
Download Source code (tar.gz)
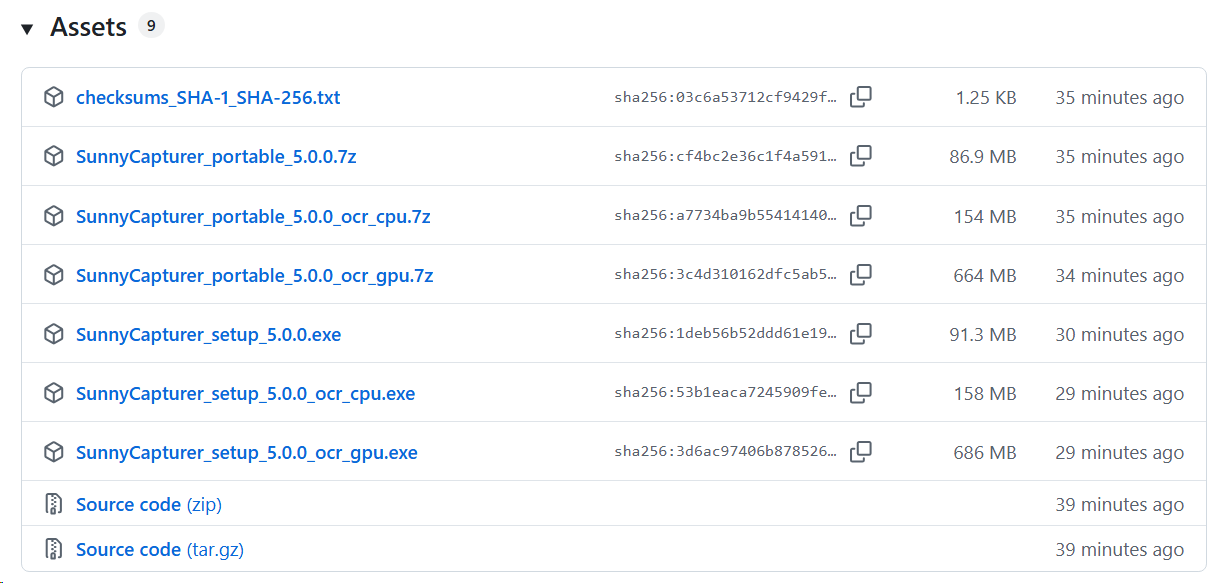[x=159, y=550]
